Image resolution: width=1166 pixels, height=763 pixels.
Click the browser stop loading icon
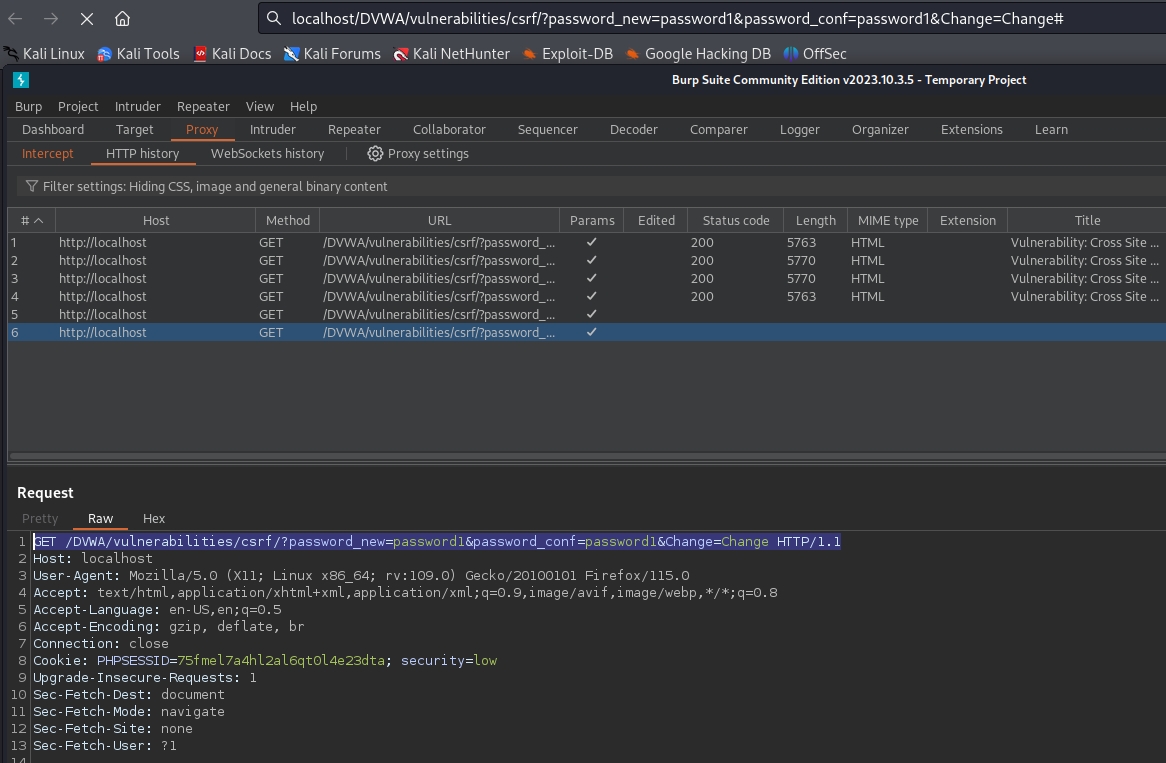pos(86,19)
